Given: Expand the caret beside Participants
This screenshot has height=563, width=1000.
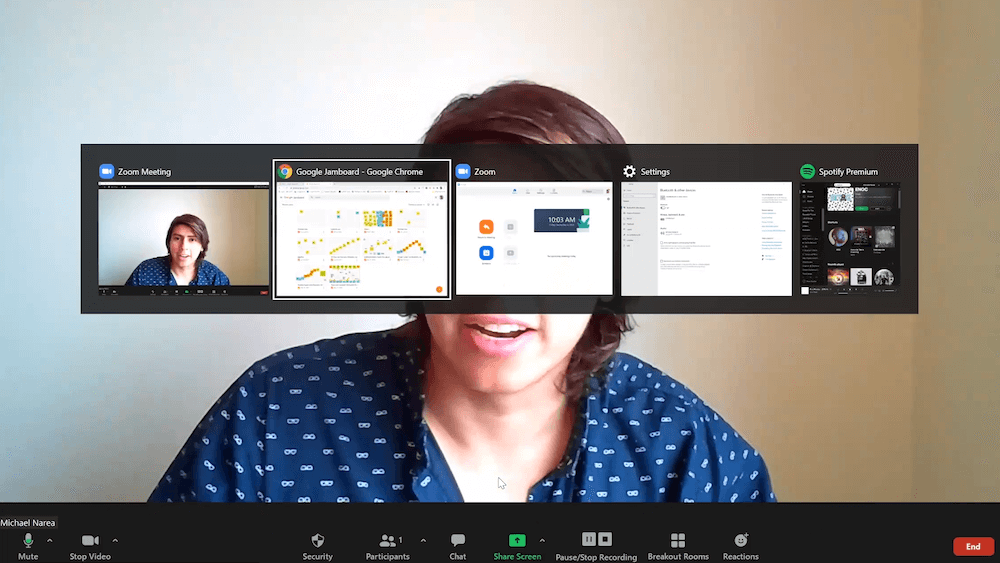Looking at the screenshot, I should 423,541.
